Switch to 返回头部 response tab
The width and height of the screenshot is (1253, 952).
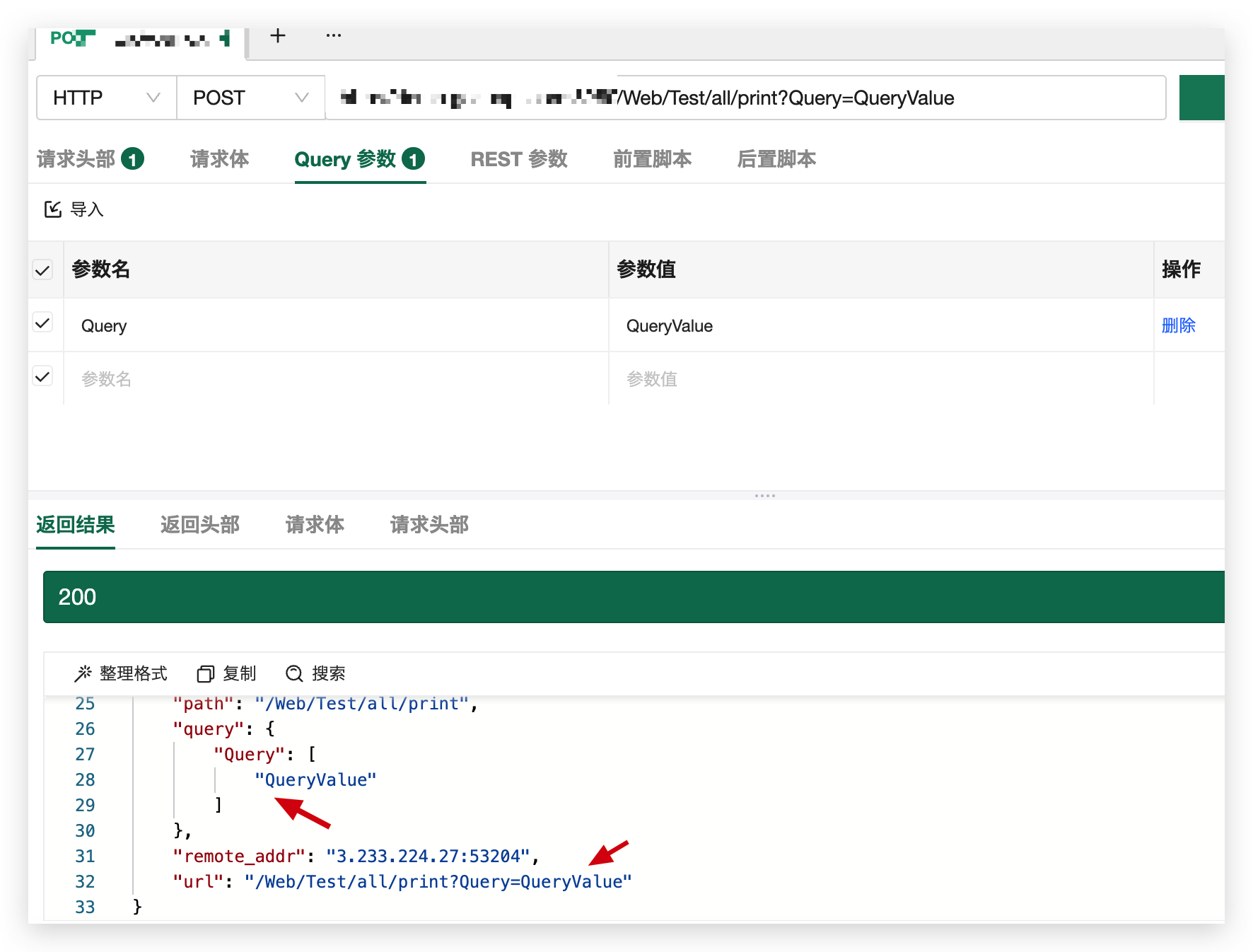200,525
